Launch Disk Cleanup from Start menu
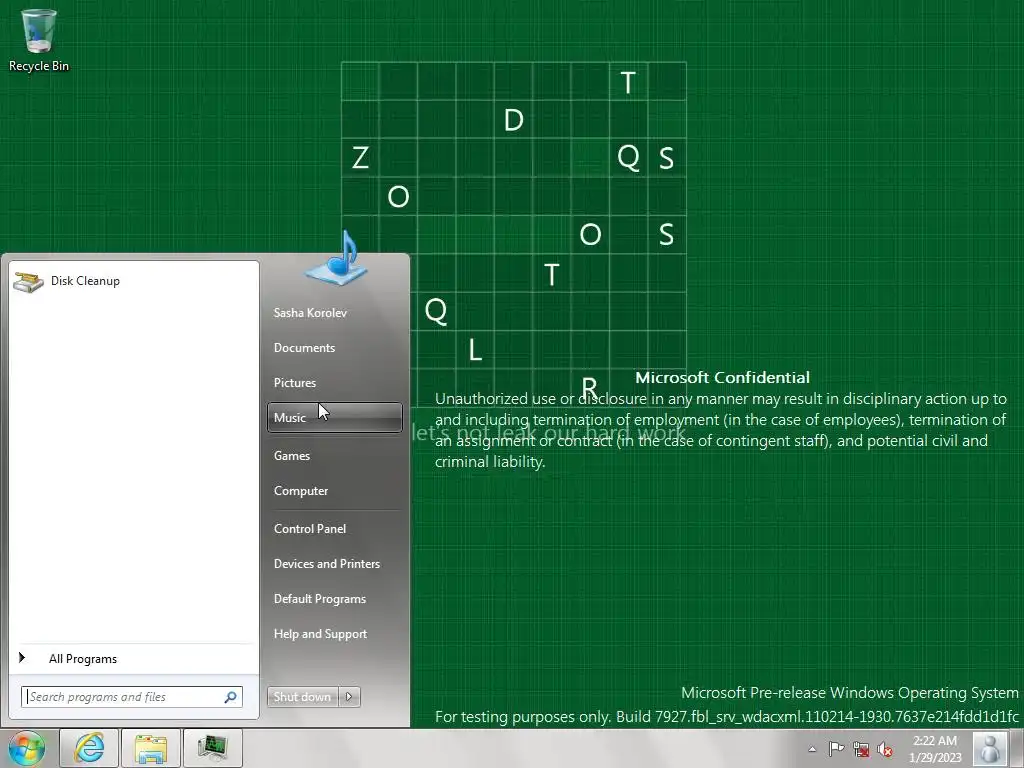The image size is (1024, 768). (133, 281)
